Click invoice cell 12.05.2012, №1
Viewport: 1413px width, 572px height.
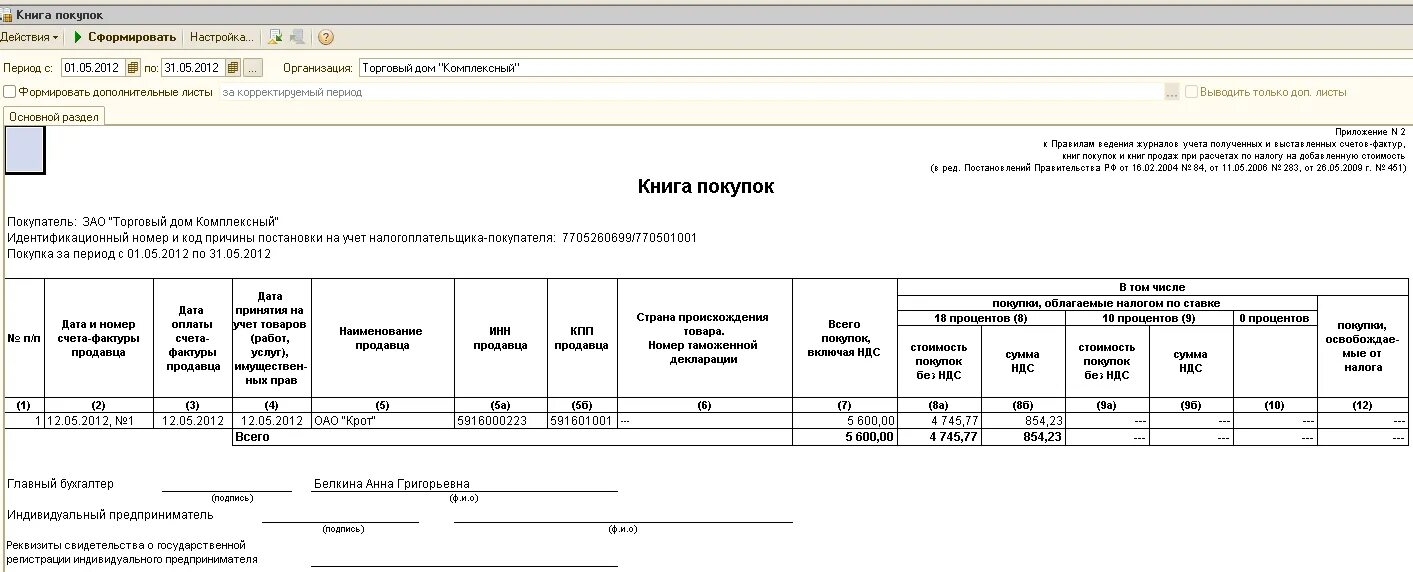99,421
